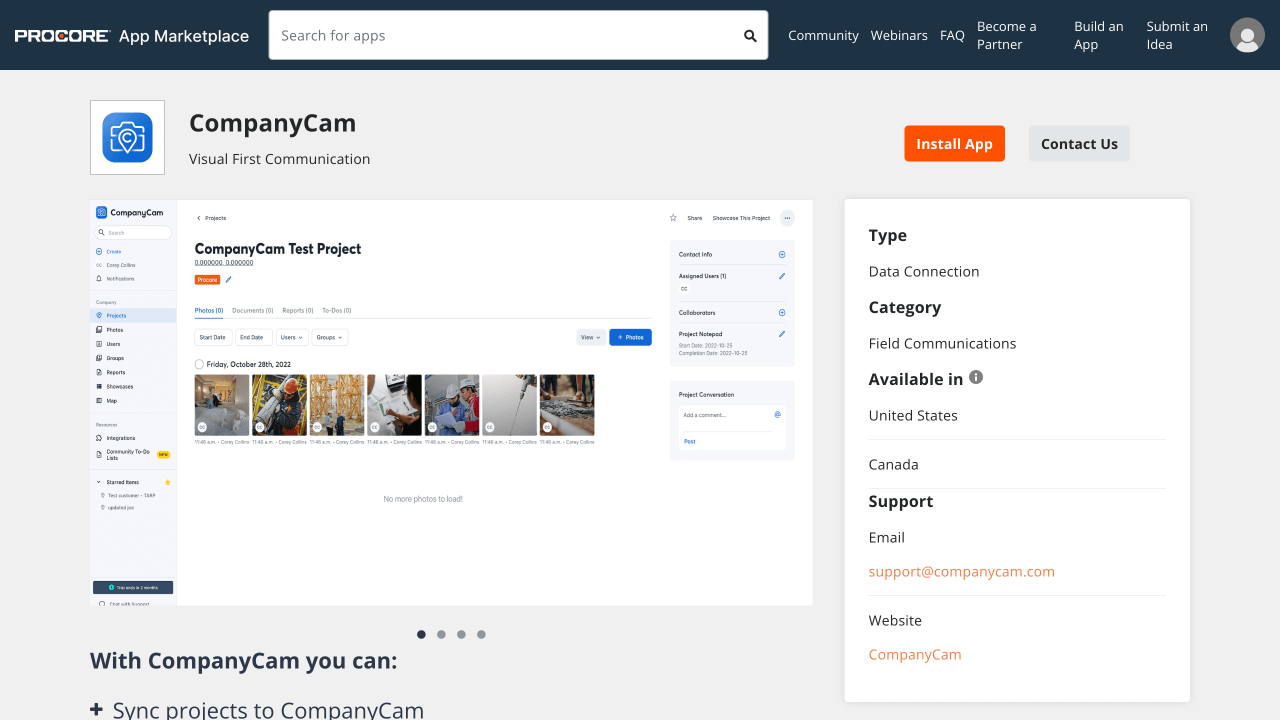The height and width of the screenshot is (720, 1280).
Task: Click Canada in Available in
Action: [x=894, y=465]
